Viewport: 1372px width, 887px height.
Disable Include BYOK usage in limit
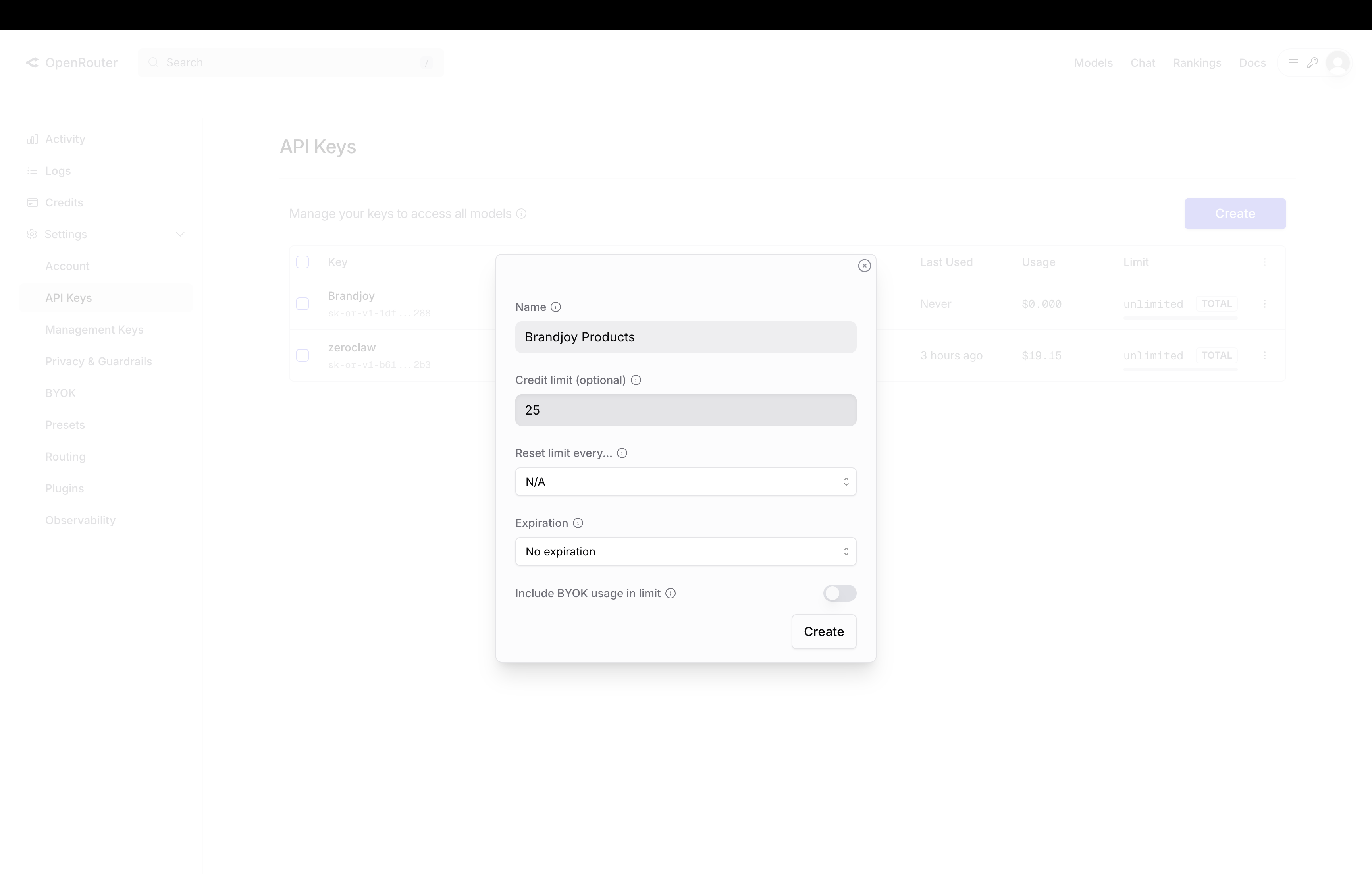click(x=839, y=593)
